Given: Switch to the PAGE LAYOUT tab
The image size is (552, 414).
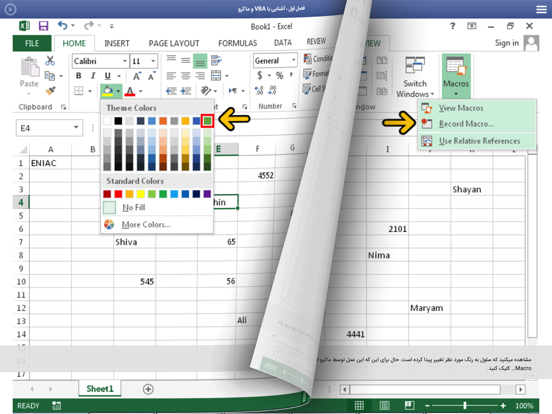Looking at the screenshot, I should coord(174,43).
